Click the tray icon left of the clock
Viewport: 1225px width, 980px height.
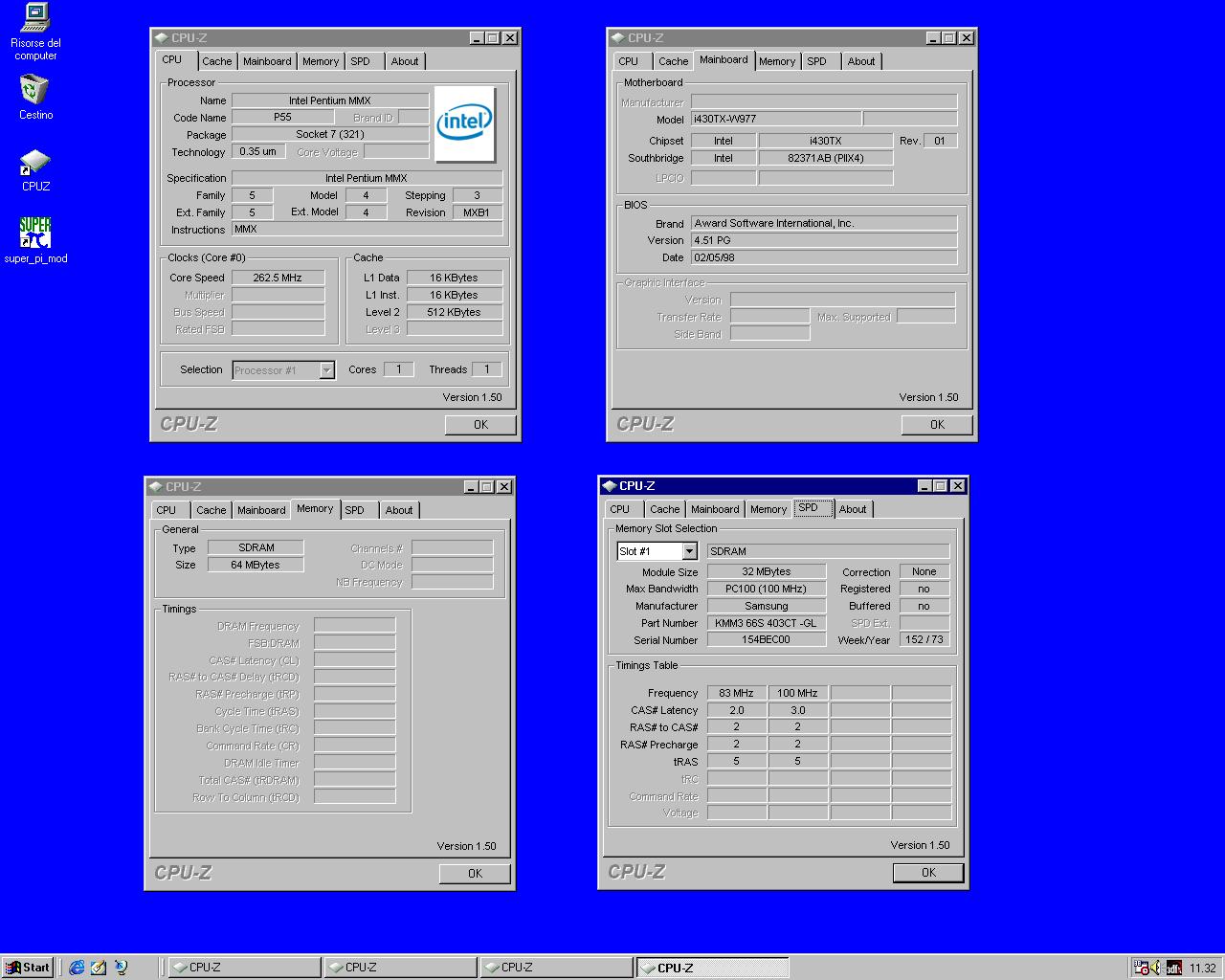pyautogui.click(x=1173, y=968)
